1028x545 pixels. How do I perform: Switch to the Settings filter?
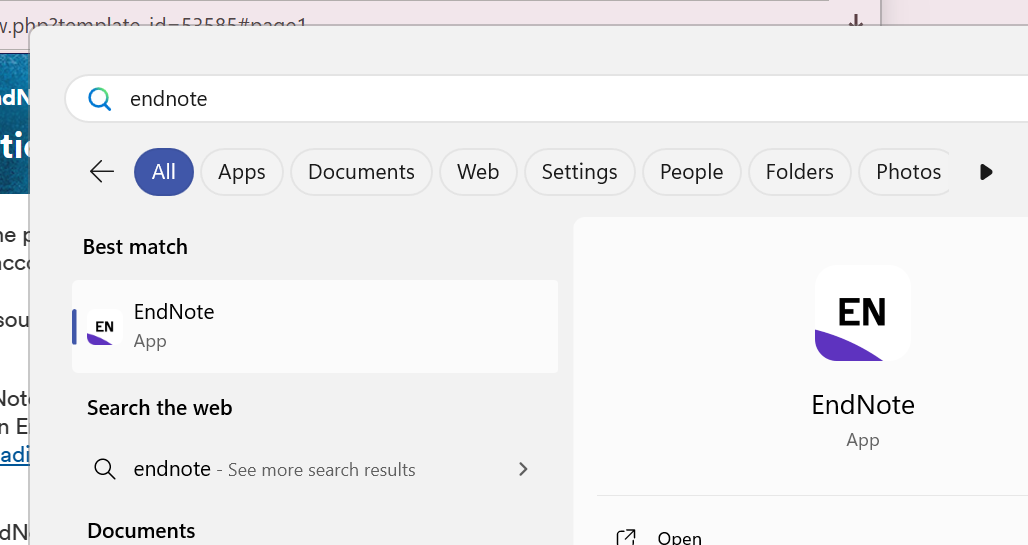point(579,172)
